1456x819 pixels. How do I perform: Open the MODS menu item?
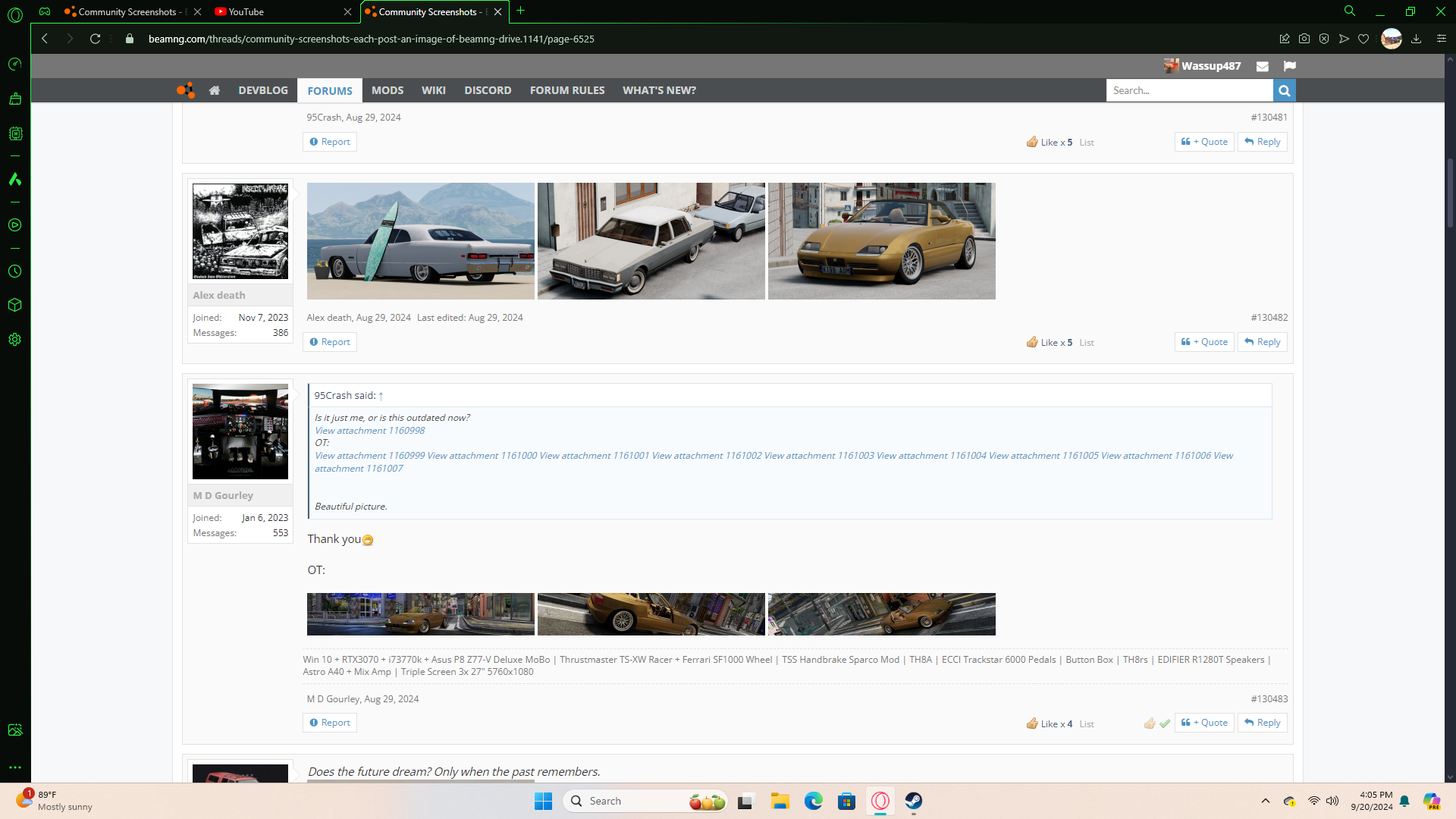click(x=387, y=90)
